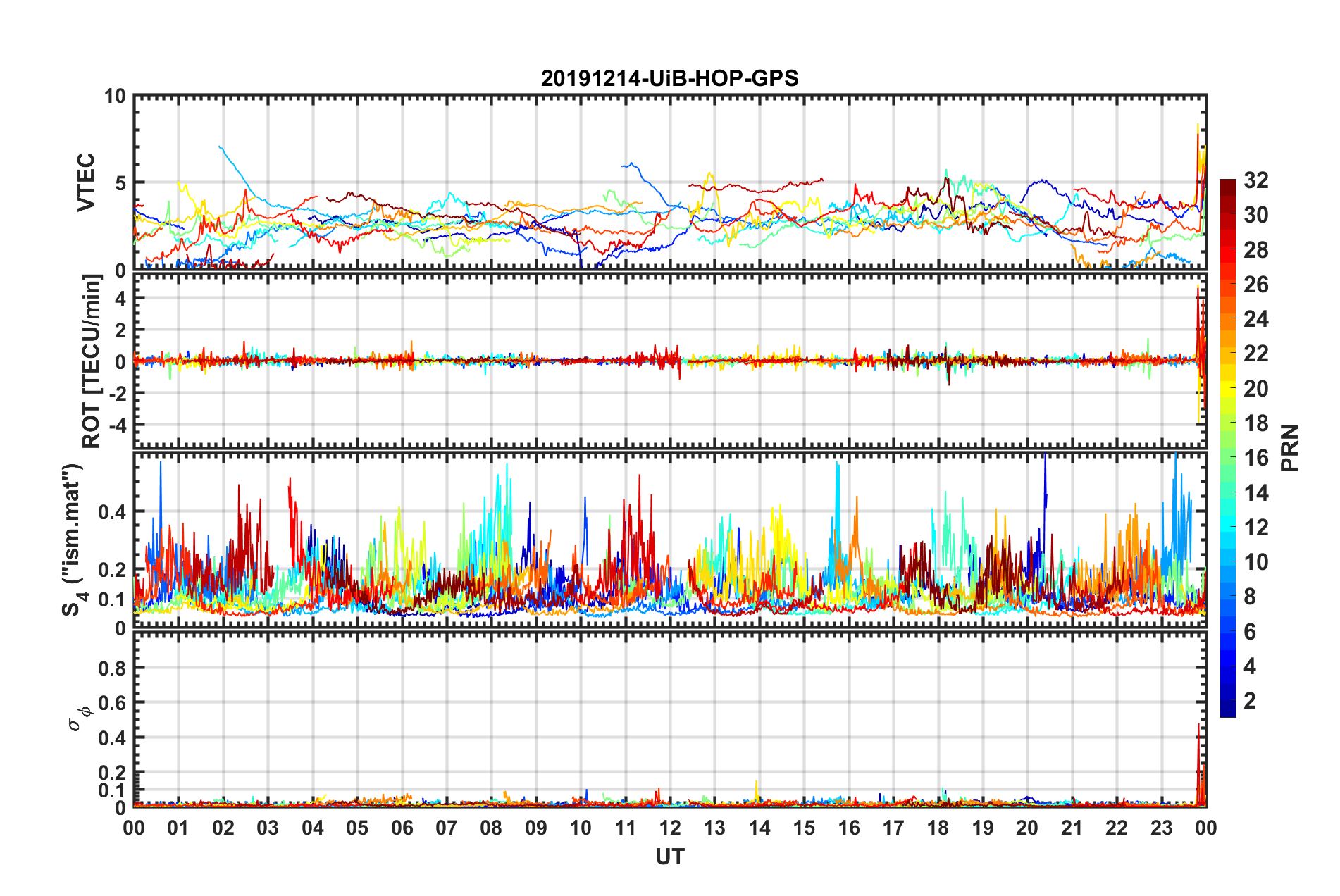
Task: Click x-axis tick label 23
Action: [x=1162, y=828]
